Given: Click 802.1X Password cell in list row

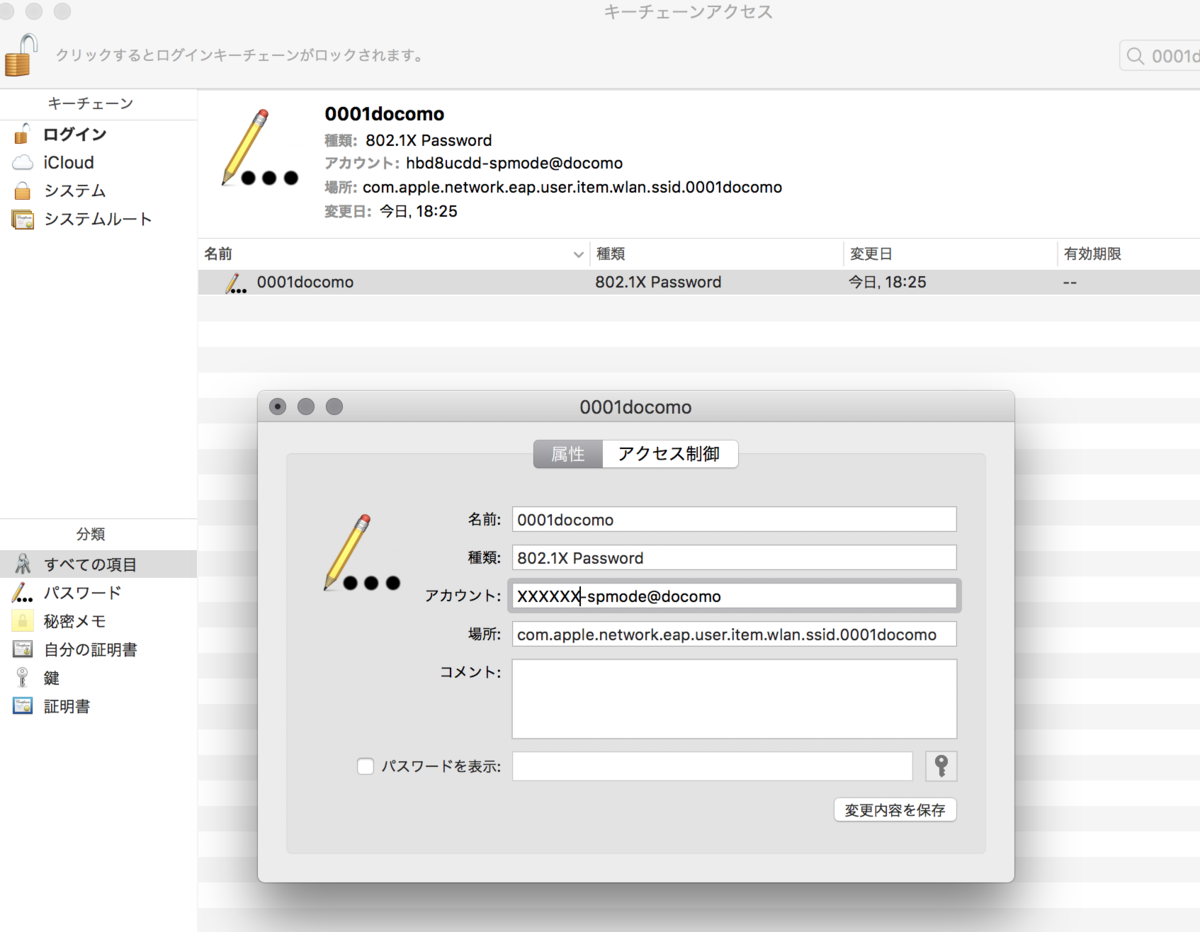Looking at the screenshot, I should [658, 282].
